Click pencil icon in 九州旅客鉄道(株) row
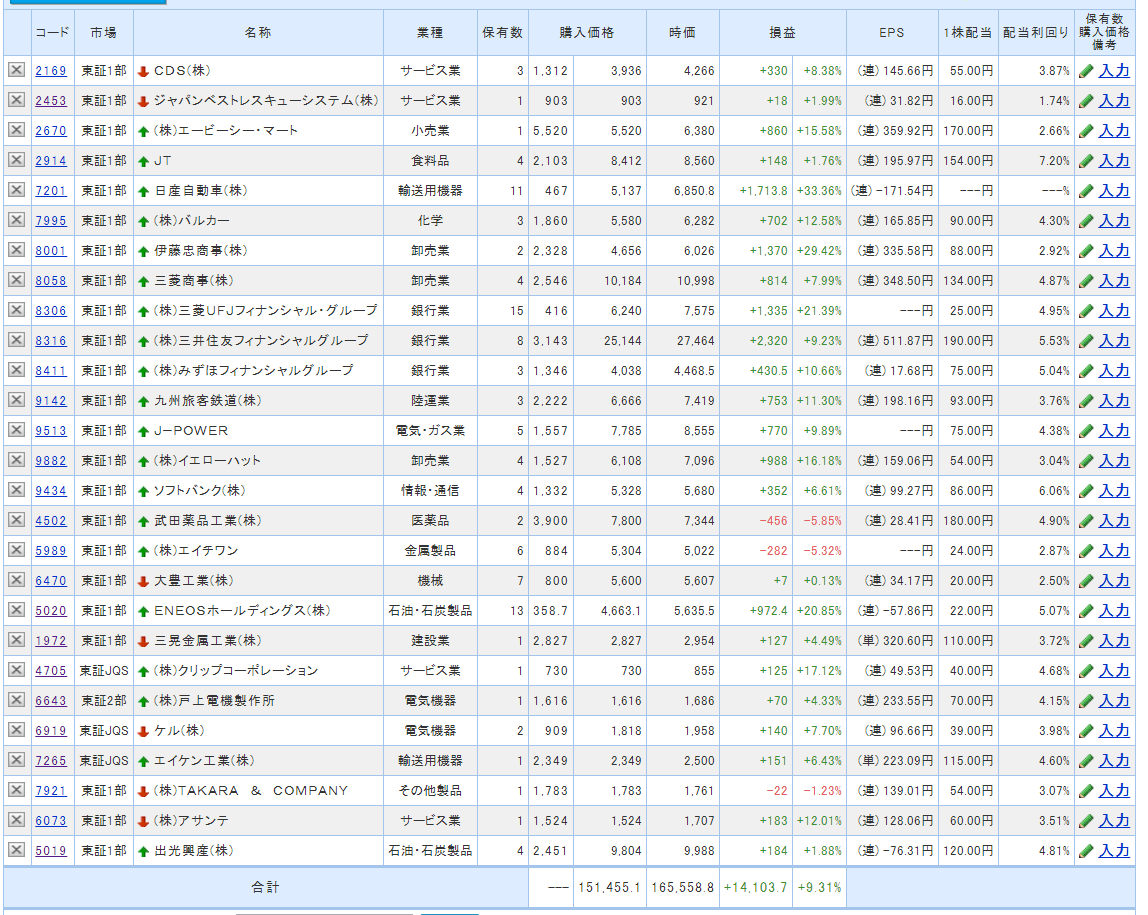The height and width of the screenshot is (915, 1148). (1086, 401)
